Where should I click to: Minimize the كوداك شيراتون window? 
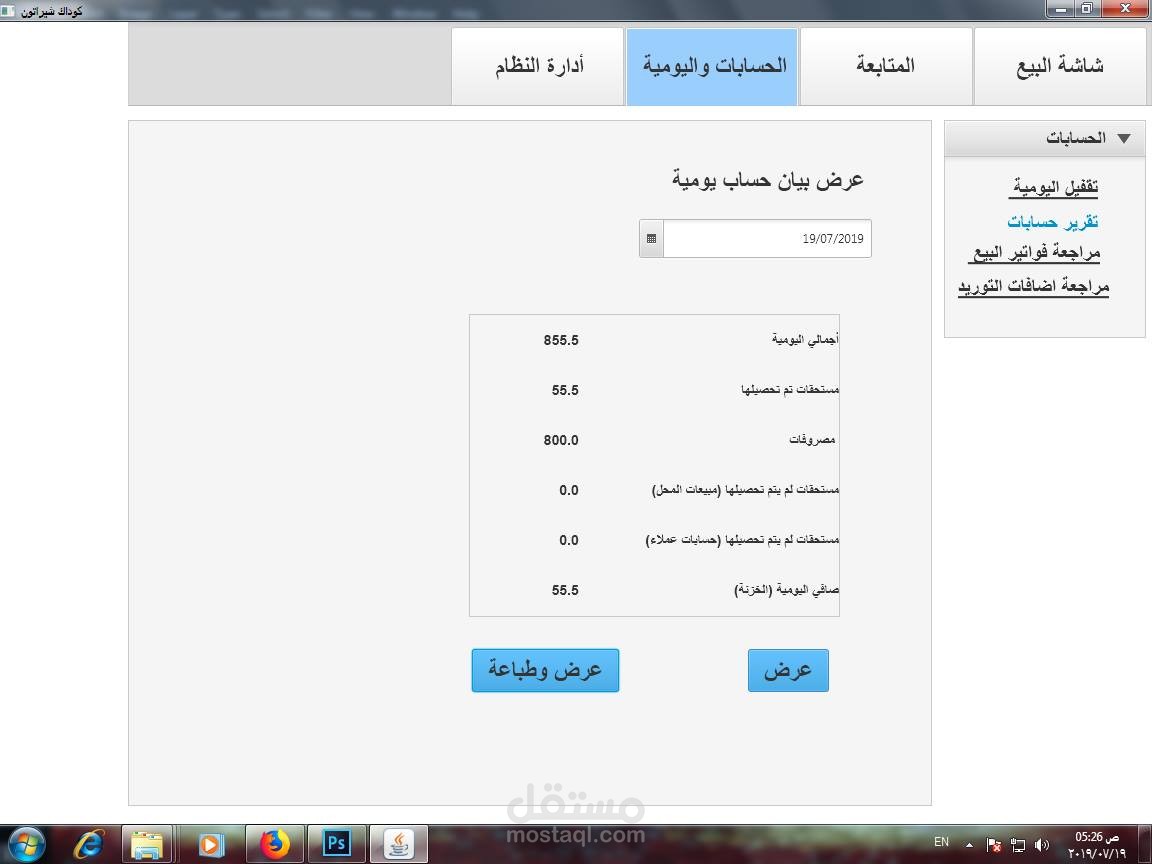[1061, 9]
